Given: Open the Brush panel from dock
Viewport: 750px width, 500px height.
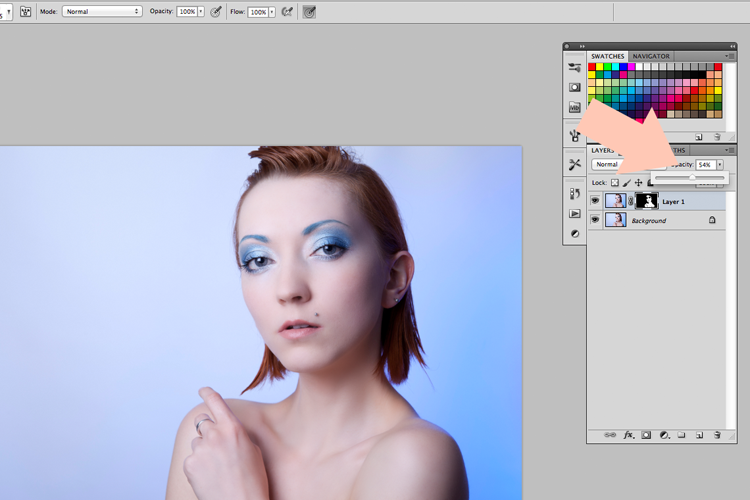Looking at the screenshot, I should [574, 67].
